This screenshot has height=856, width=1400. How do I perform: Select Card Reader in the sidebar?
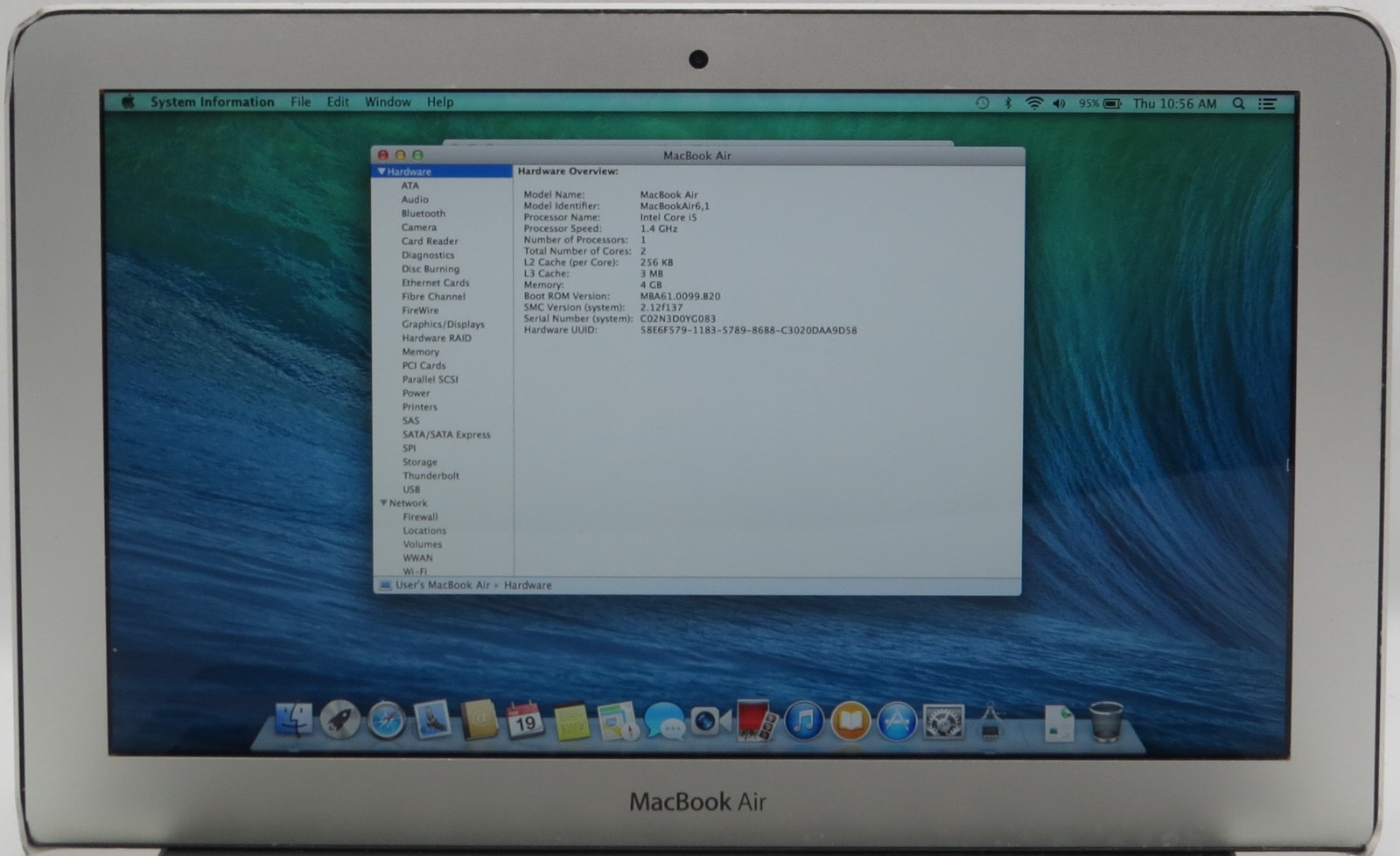(430, 242)
